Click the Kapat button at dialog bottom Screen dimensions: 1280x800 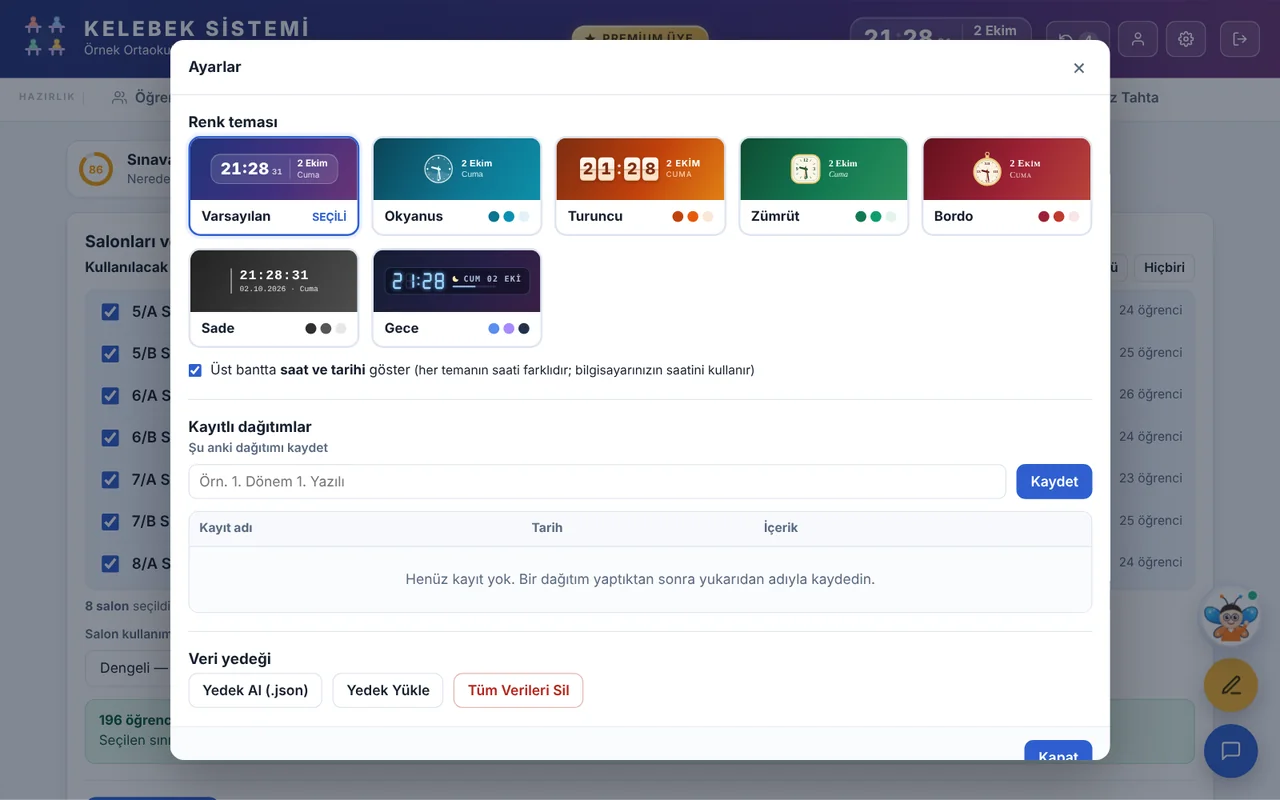pos(1058,750)
